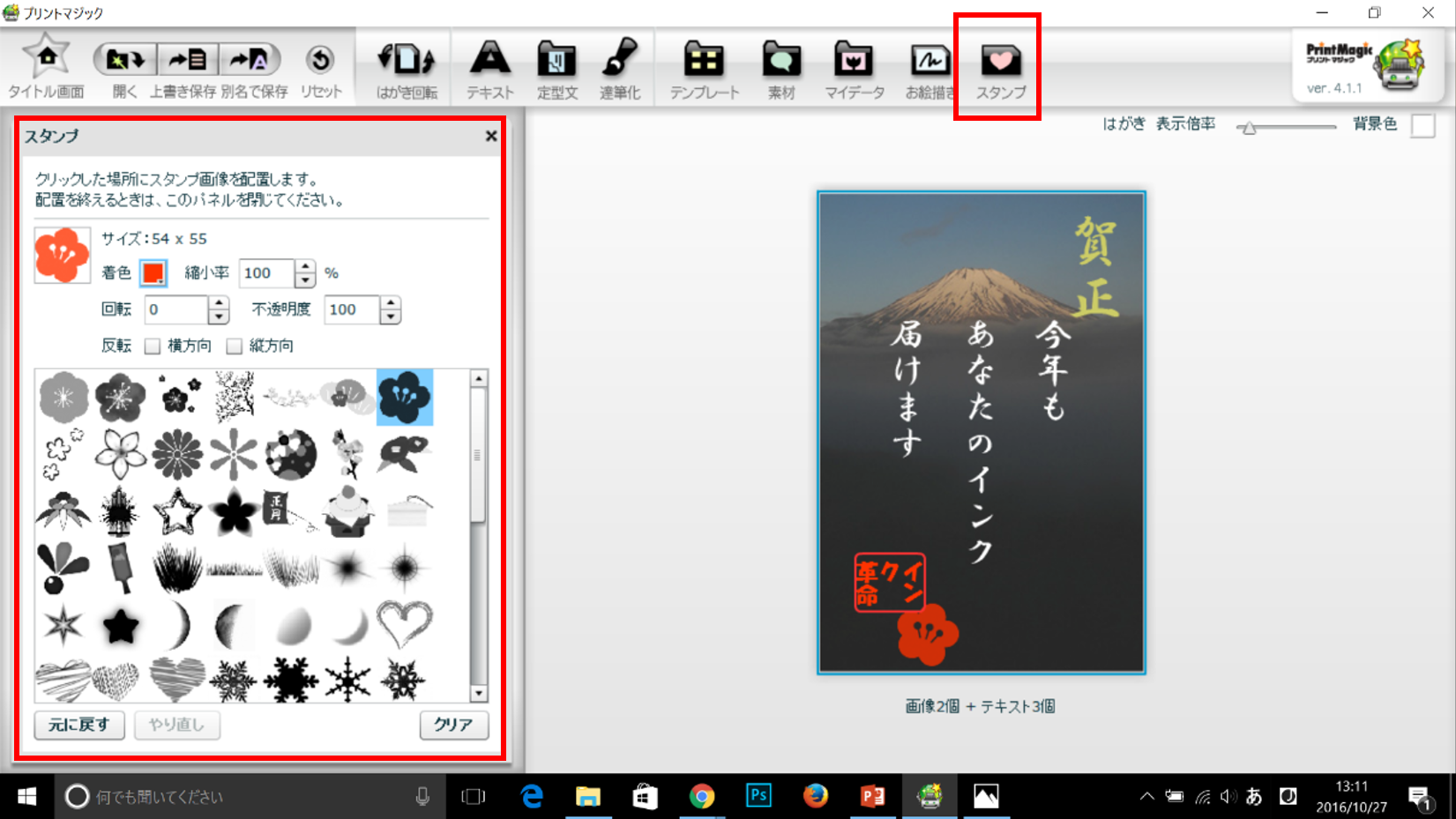The width and height of the screenshot is (1456, 819).
Task: Select the five-petal outline flower stamp
Action: (x=120, y=454)
